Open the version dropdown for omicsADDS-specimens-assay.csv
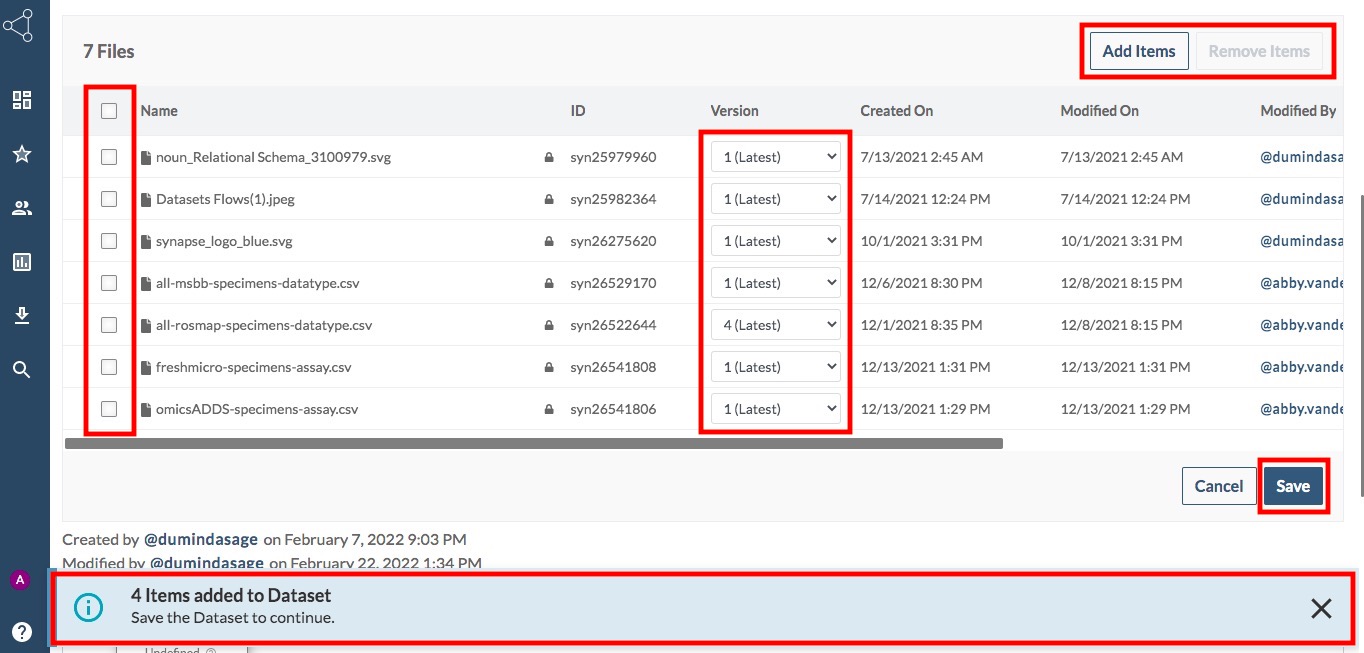 pos(775,408)
